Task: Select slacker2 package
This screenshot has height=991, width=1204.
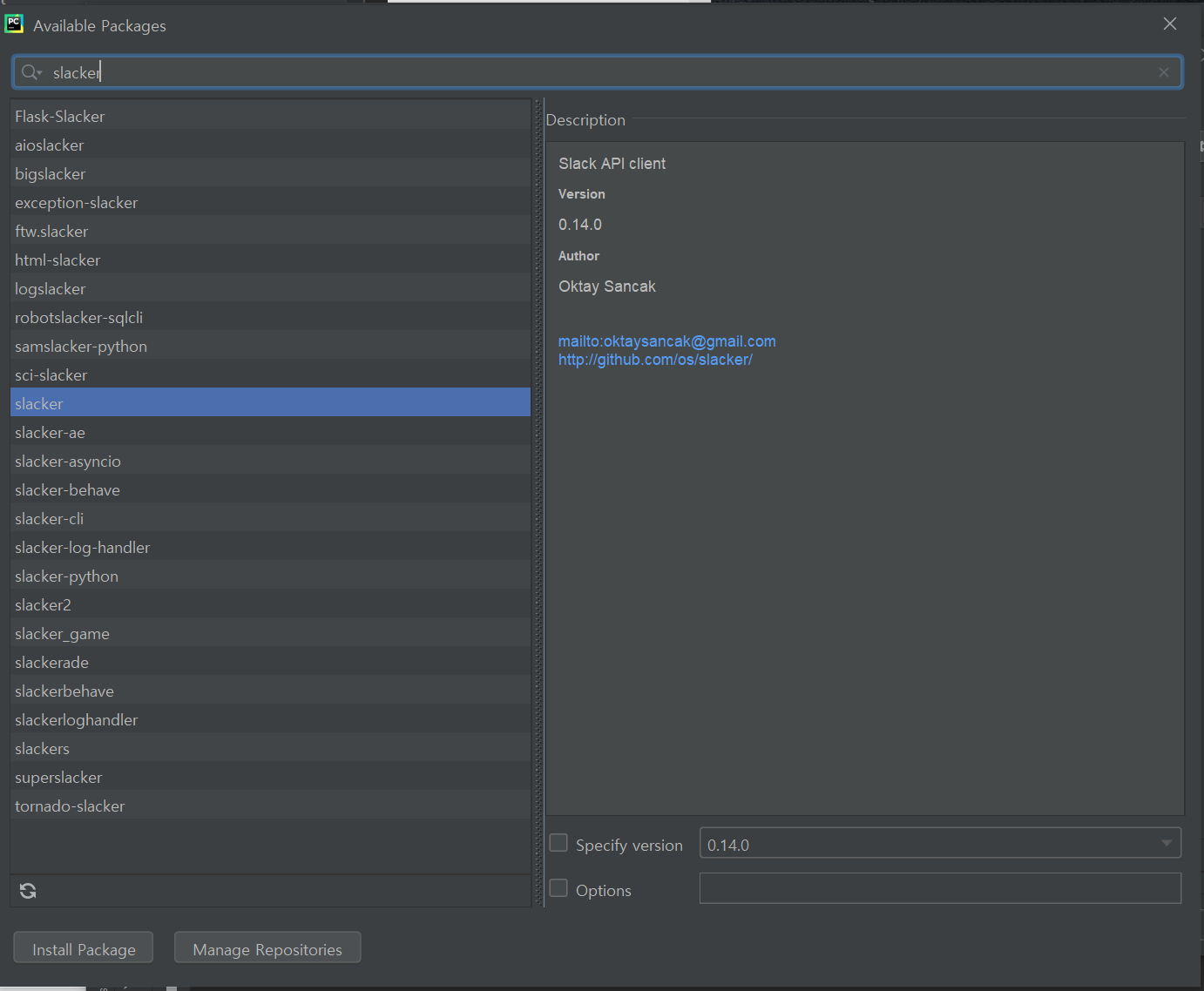Action: tap(270, 604)
